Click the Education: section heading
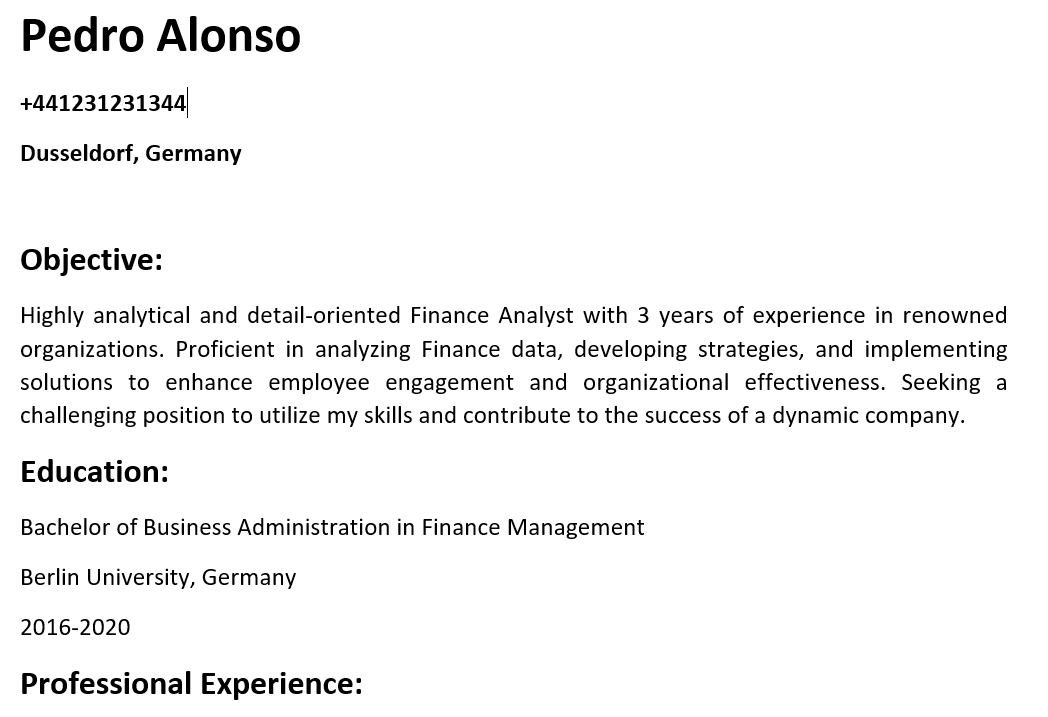 (94, 472)
